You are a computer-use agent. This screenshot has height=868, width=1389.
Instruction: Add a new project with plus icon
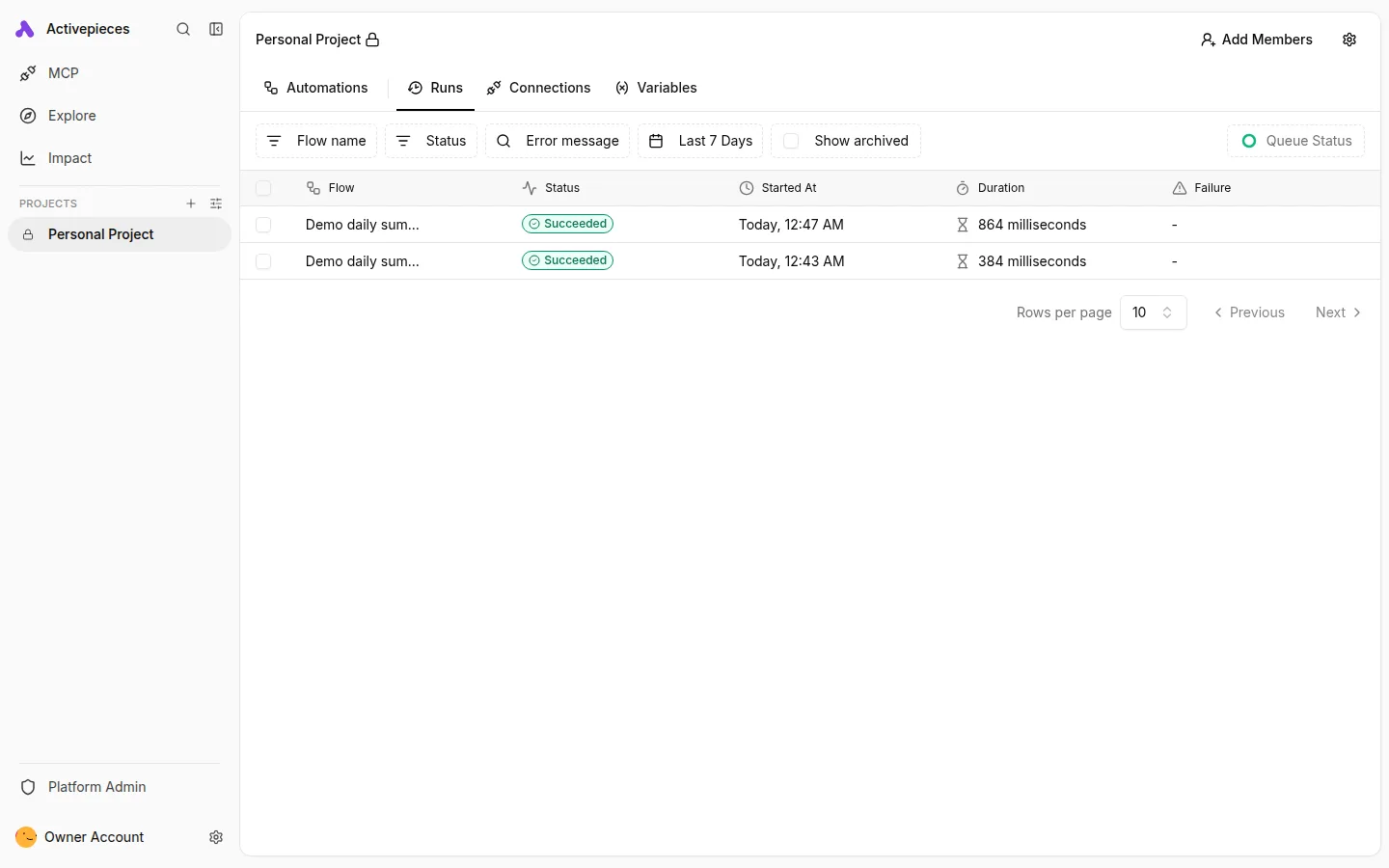tap(191, 203)
